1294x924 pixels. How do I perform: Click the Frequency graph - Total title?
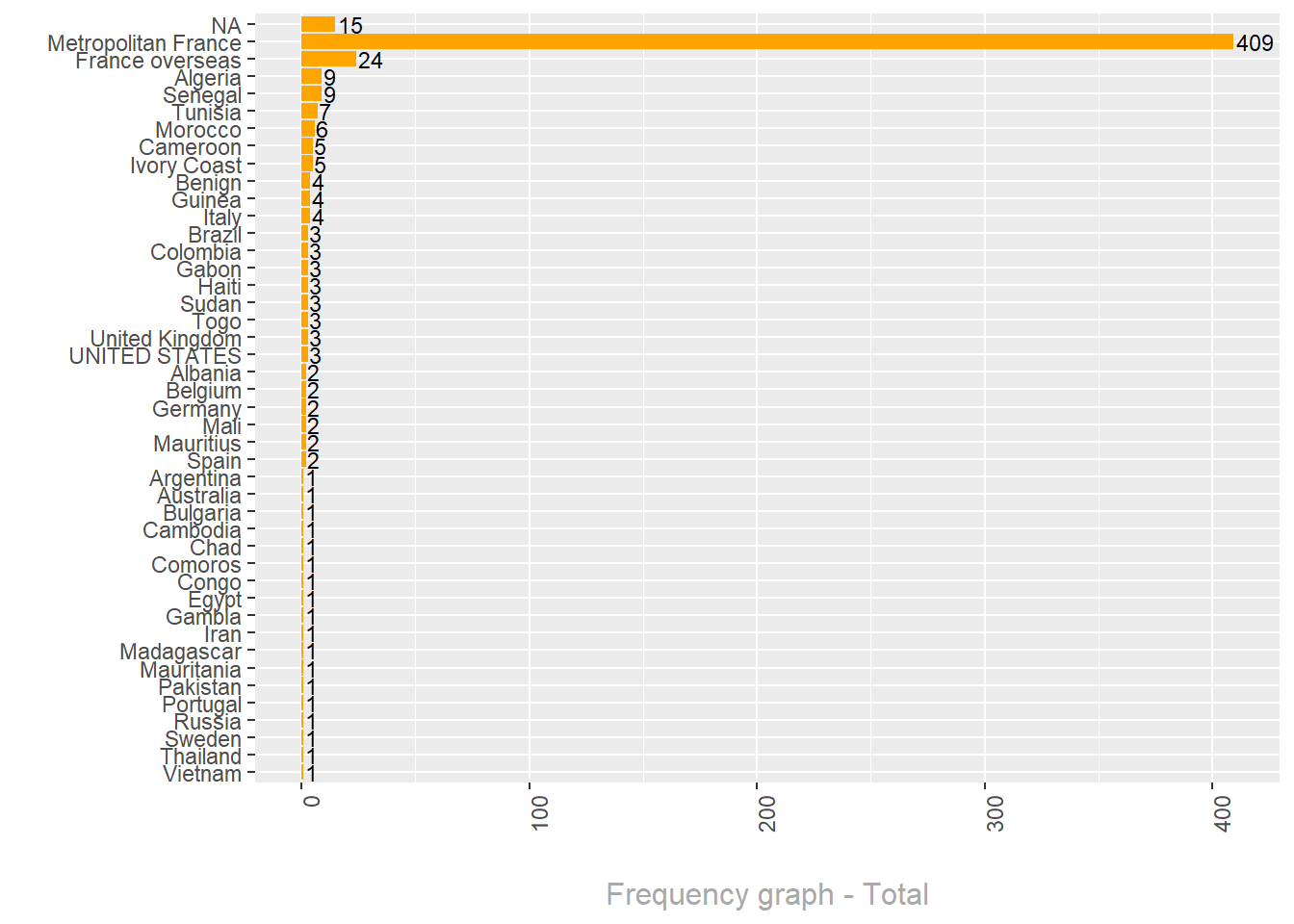click(x=766, y=894)
